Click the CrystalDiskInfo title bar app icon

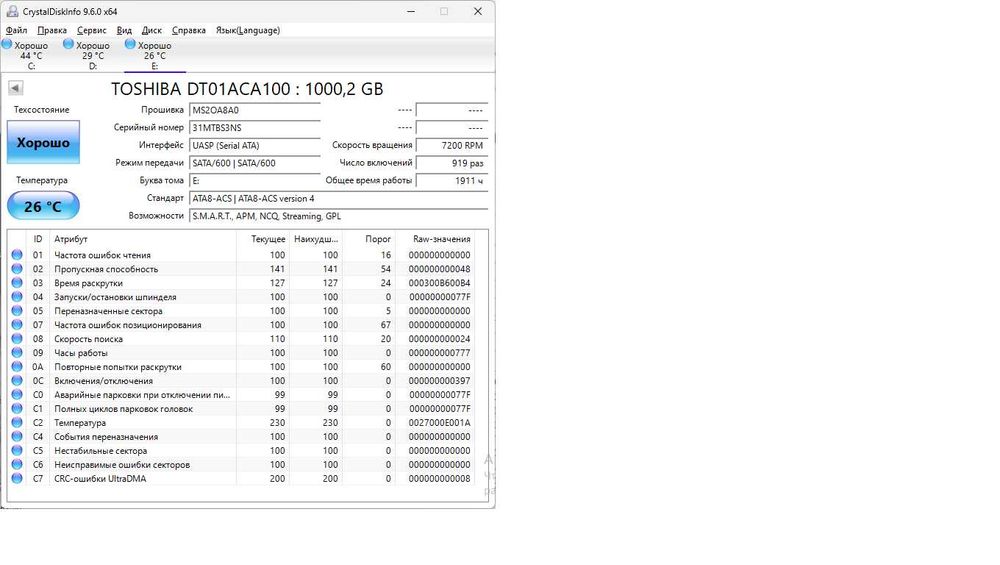point(12,11)
